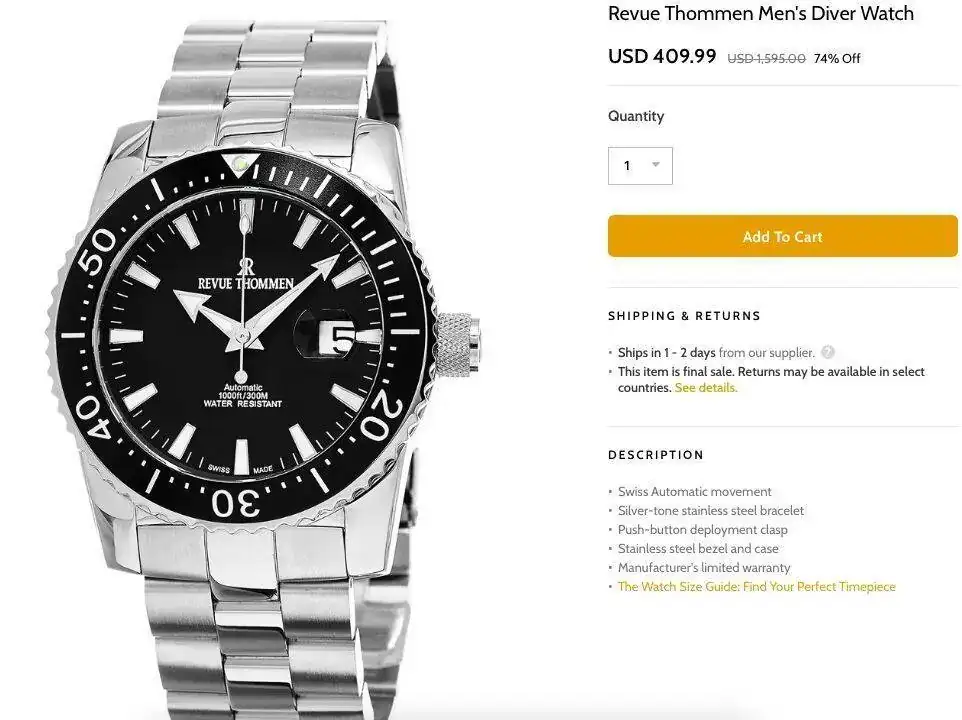The height and width of the screenshot is (720, 962).
Task: Open the Quantity dropdown
Action: coord(640,166)
